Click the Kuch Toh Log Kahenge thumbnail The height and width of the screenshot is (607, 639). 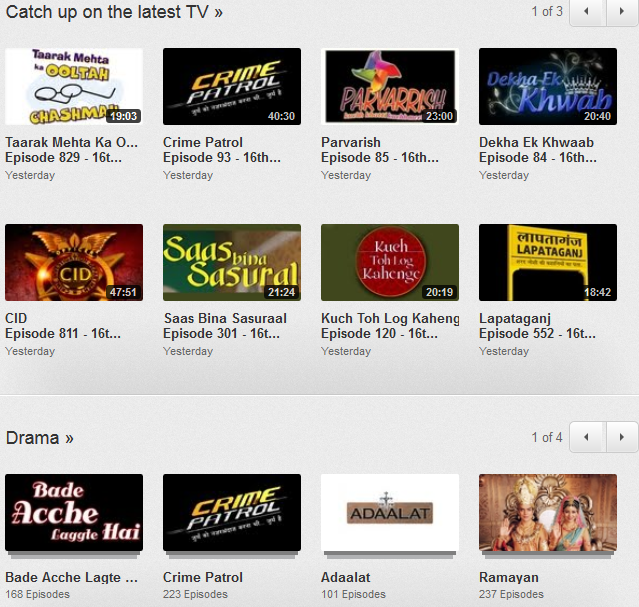[390, 262]
